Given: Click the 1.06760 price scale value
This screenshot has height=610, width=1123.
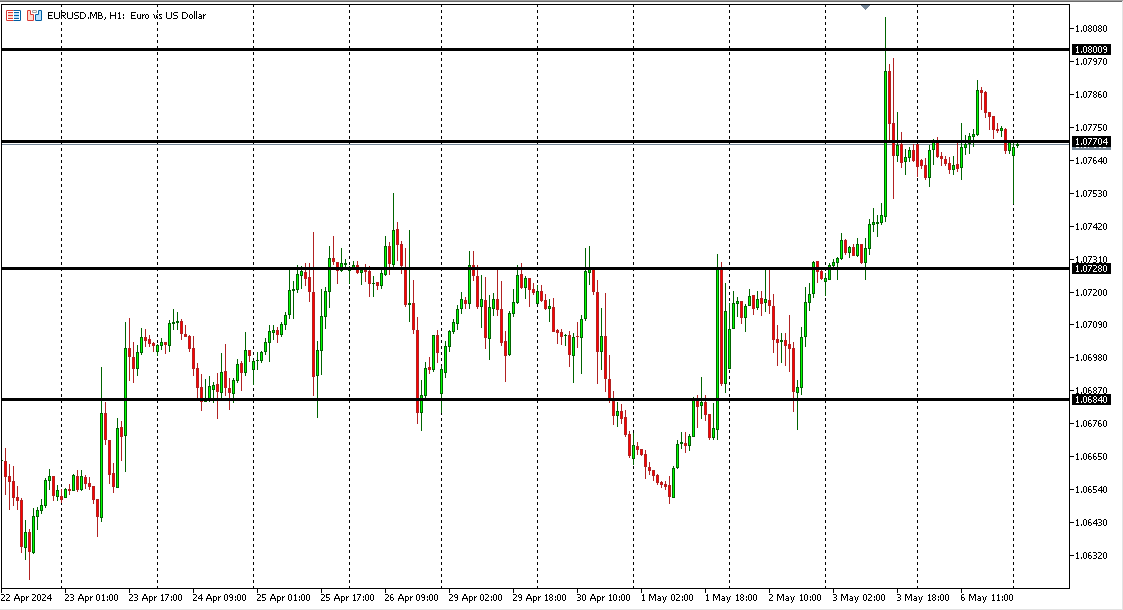Looking at the screenshot, I should [1091, 423].
